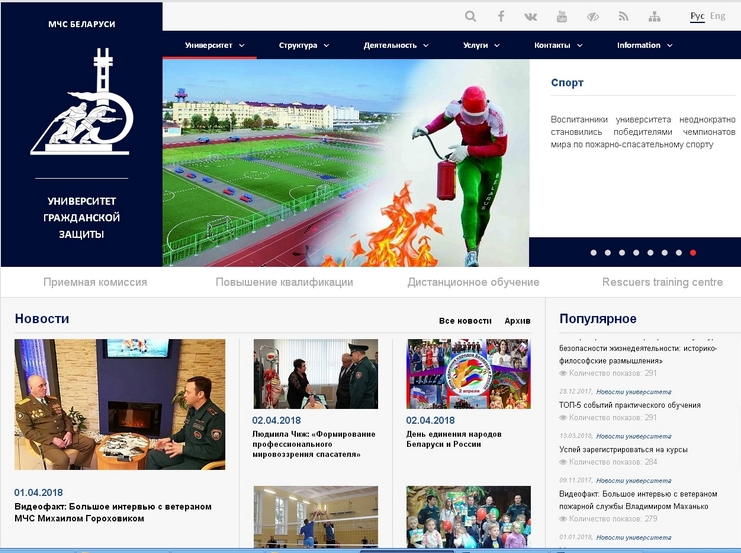
Task: Open the sitemap icon
Action: [x=654, y=16]
